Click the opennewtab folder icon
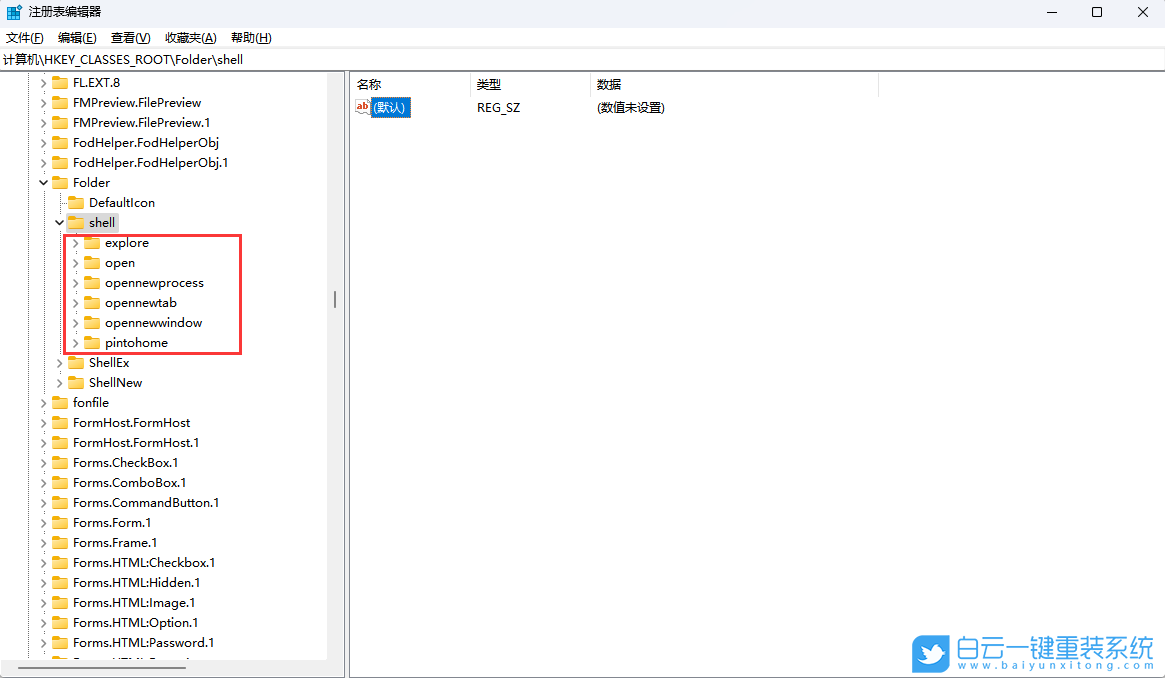 click(91, 302)
